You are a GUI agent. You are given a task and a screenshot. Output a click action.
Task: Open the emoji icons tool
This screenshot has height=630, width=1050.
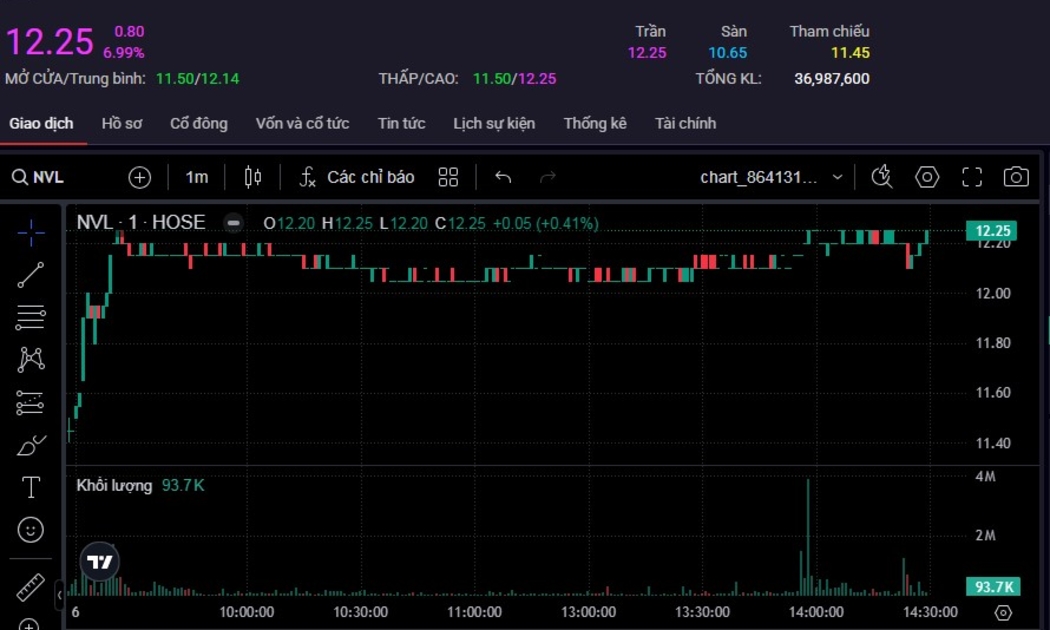(31, 529)
